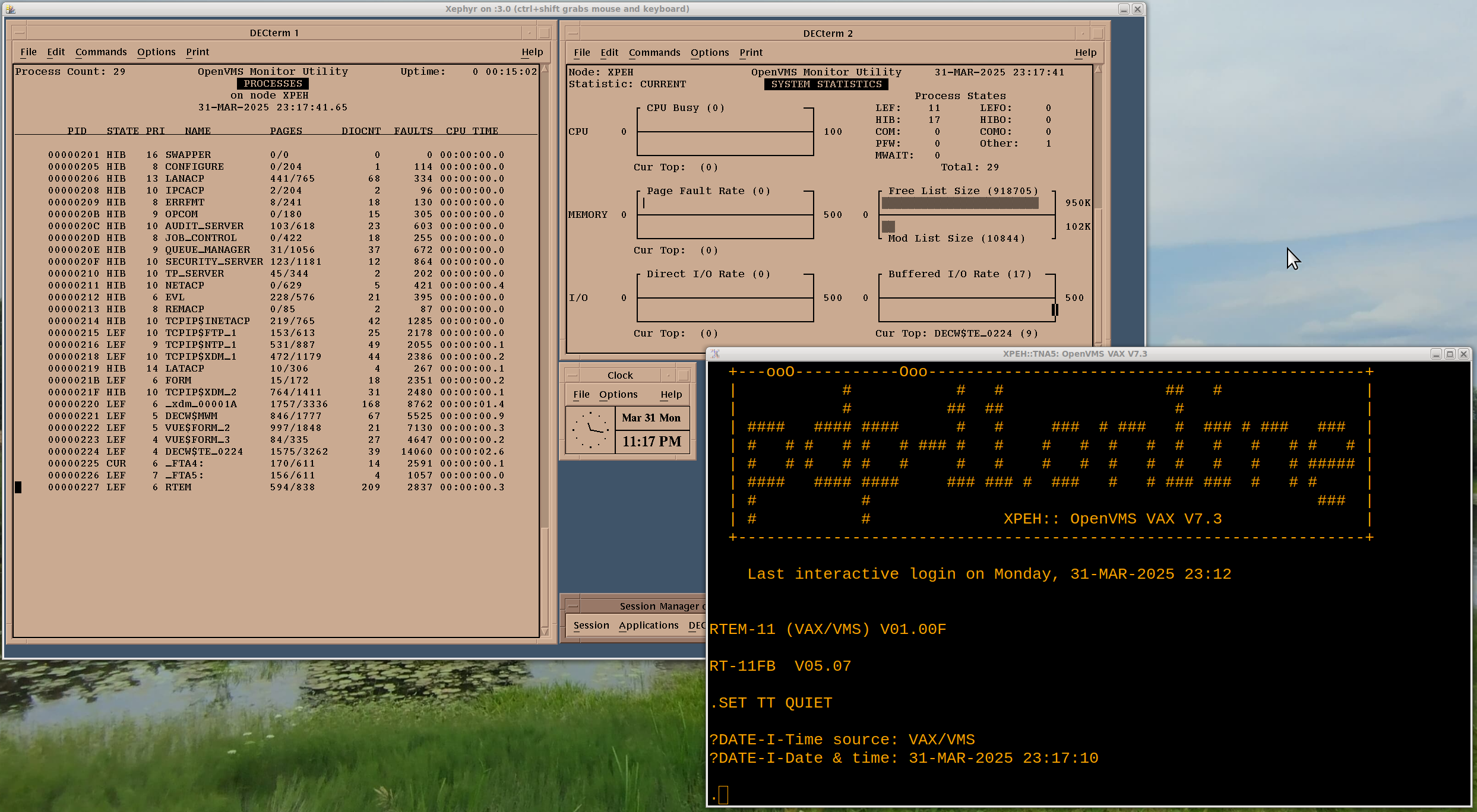Image resolution: width=1477 pixels, height=812 pixels.
Task: Open Session Manager window menu button
Action: point(573,606)
